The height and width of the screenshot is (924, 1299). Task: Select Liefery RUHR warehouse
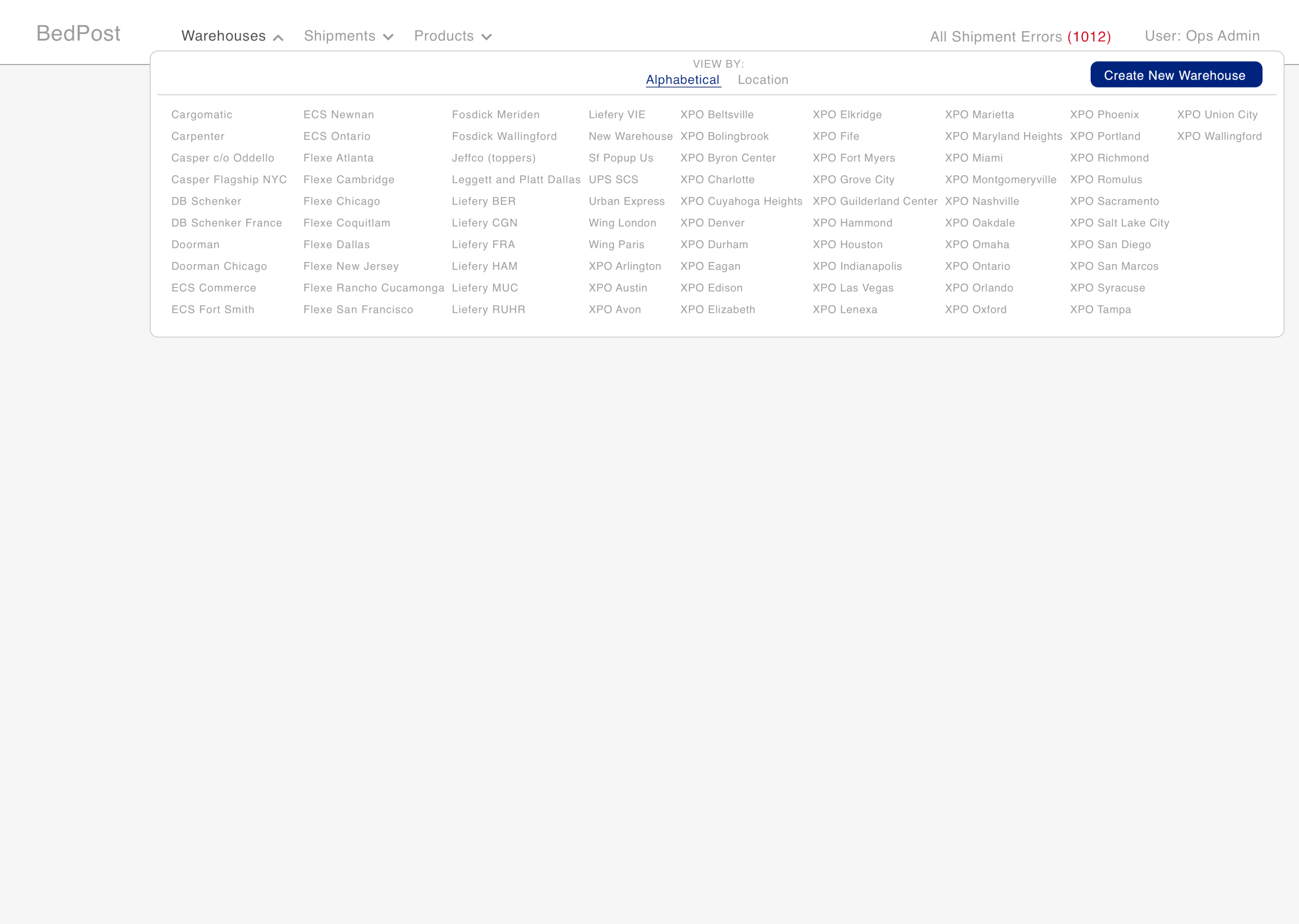click(488, 310)
